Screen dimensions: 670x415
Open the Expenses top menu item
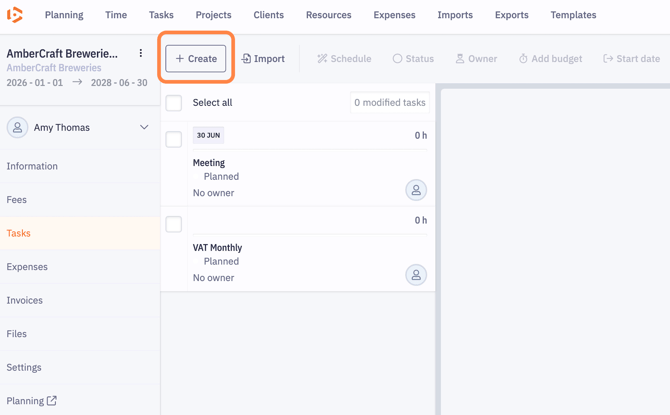point(394,15)
